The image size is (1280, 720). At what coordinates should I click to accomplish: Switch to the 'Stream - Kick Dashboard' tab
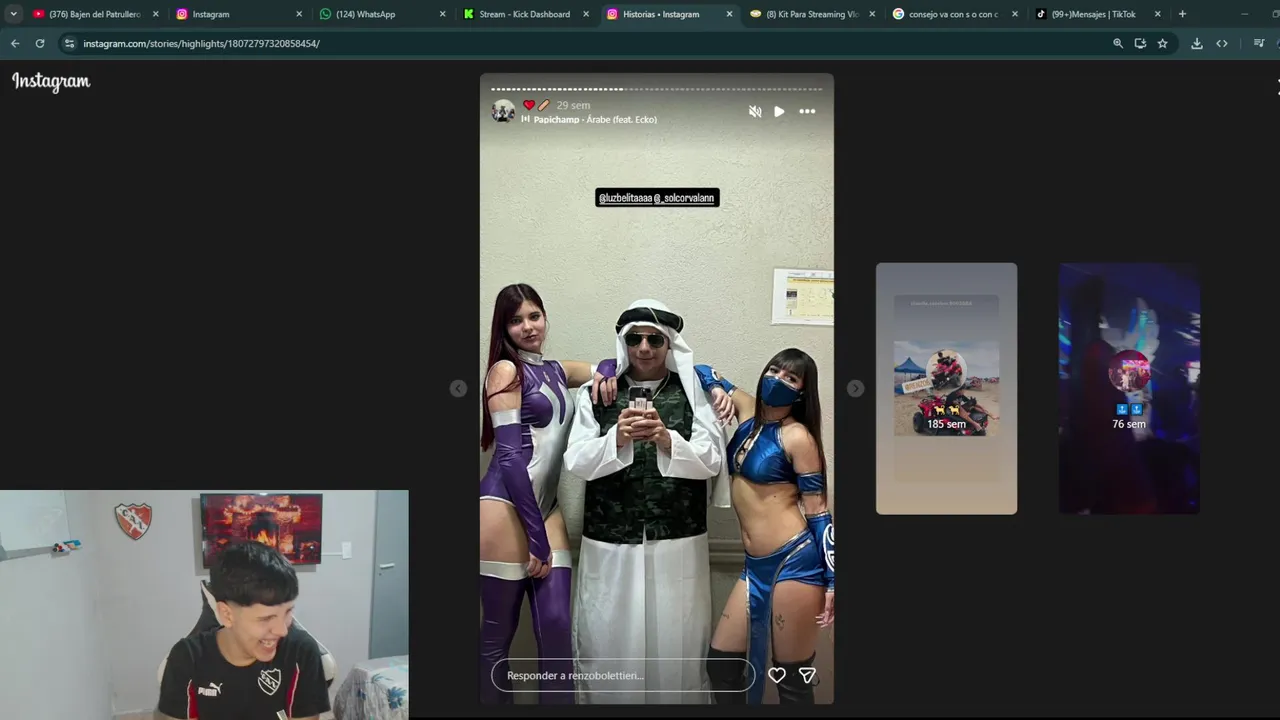526,14
